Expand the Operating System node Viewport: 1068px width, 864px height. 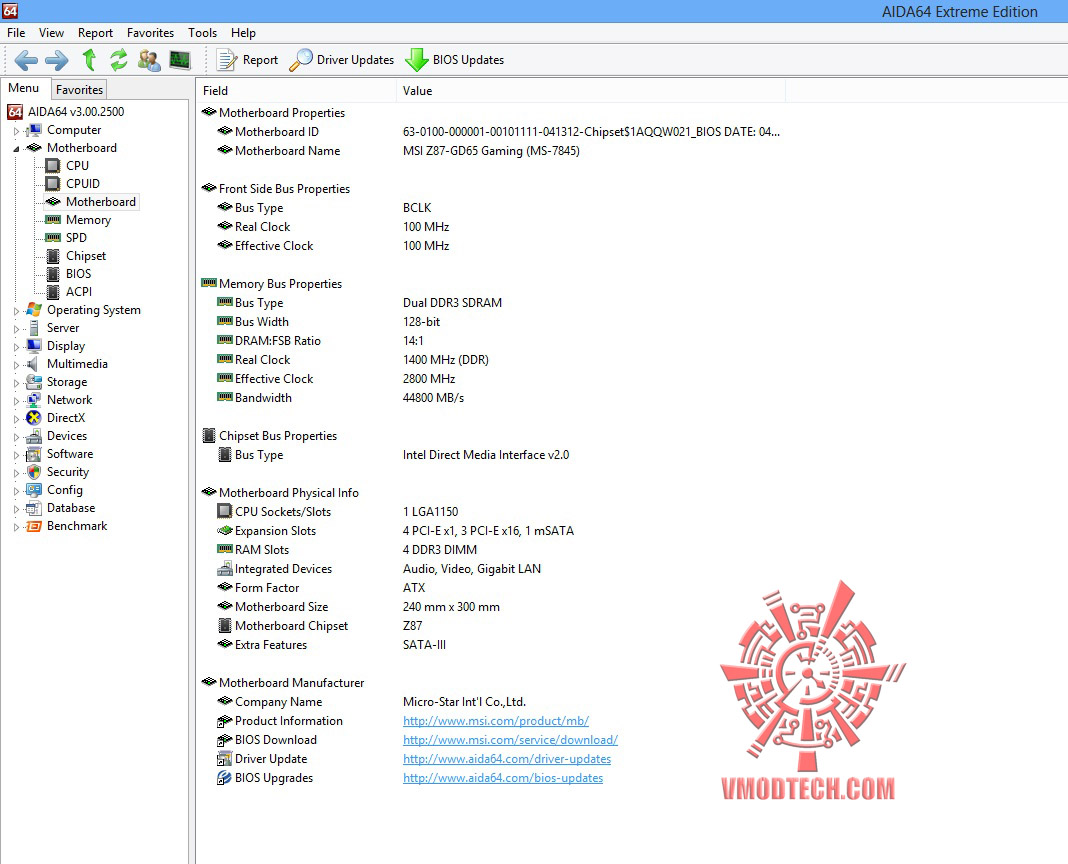tap(16, 310)
